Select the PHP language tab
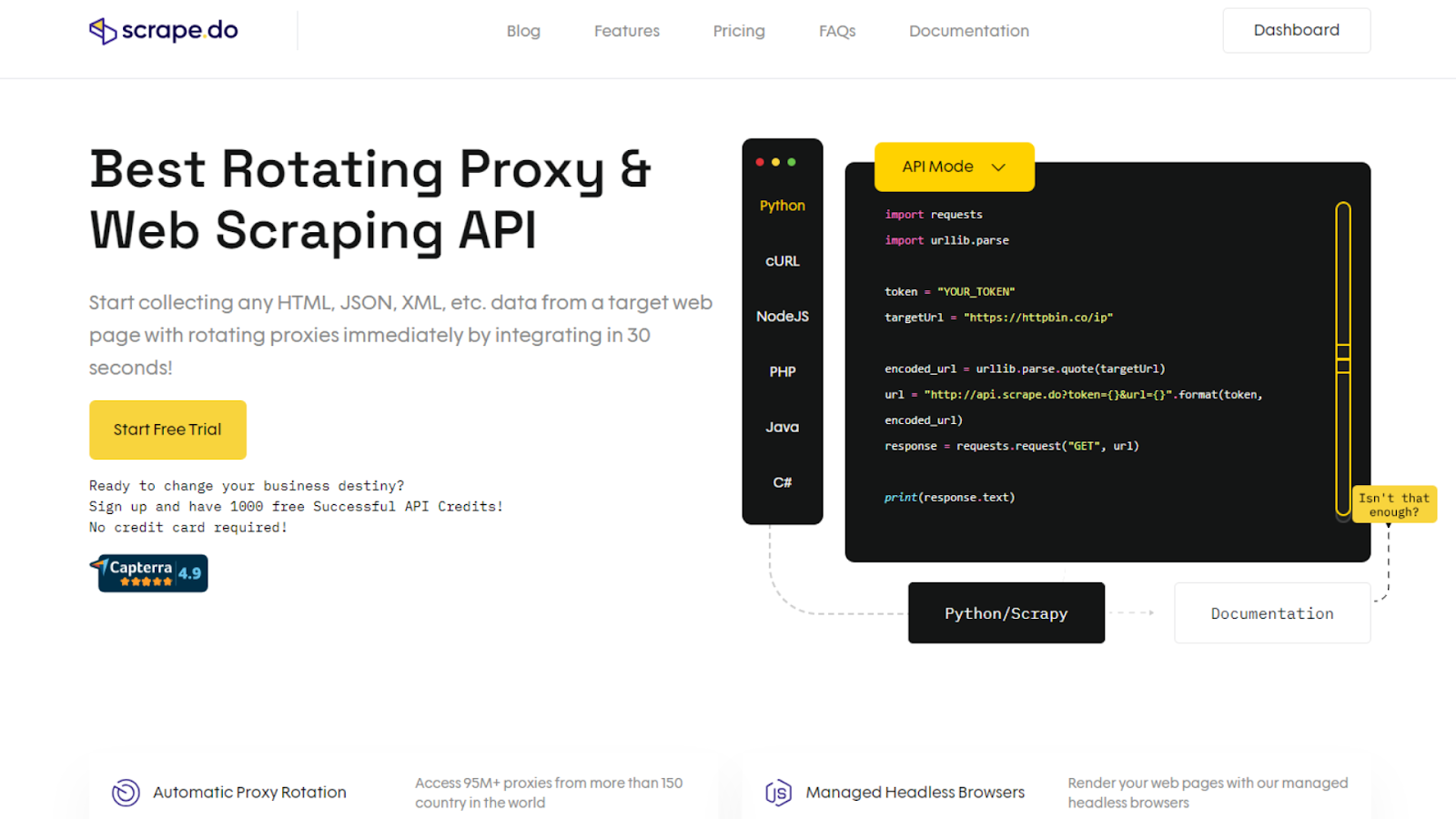The width and height of the screenshot is (1456, 819). click(x=782, y=371)
